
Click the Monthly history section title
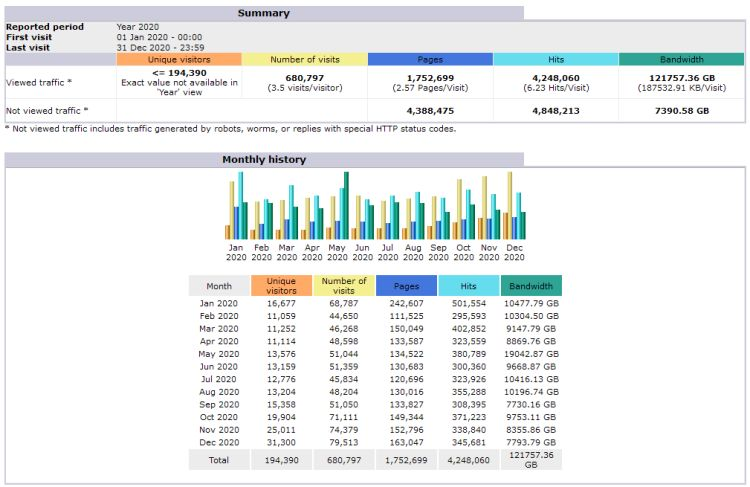click(264, 159)
